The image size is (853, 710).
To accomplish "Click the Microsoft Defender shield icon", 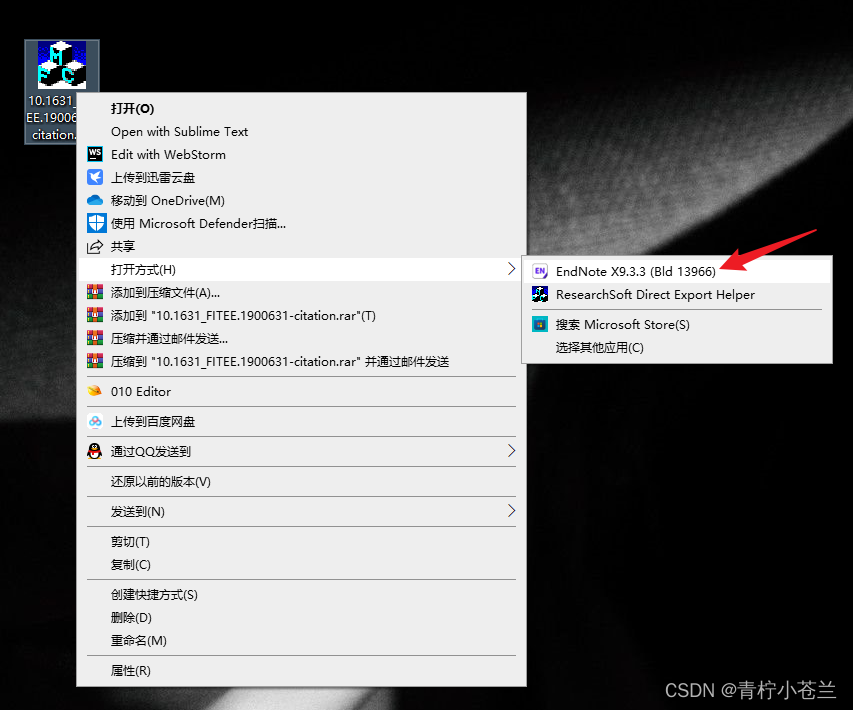I will (96, 223).
